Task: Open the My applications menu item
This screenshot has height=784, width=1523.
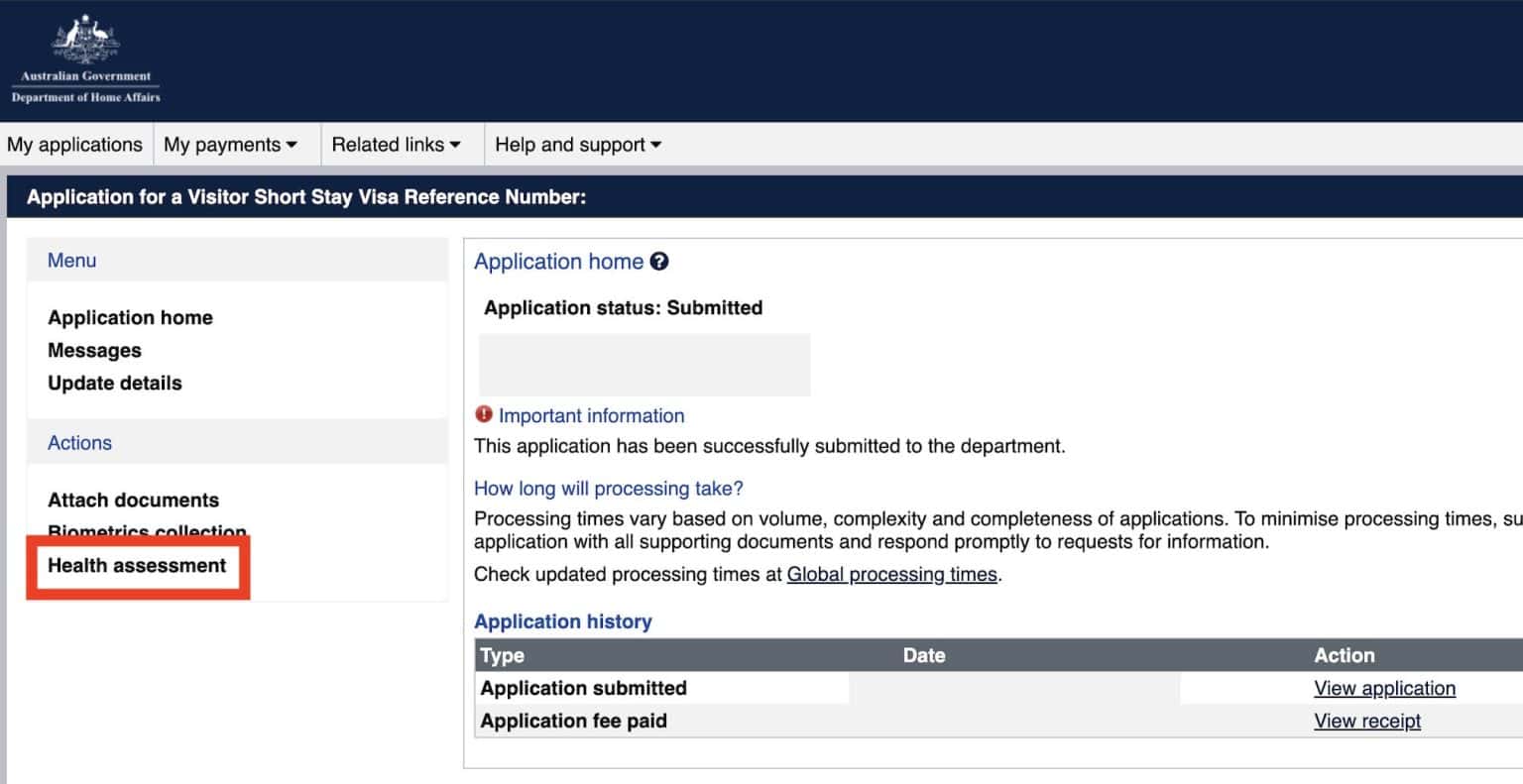Action: click(75, 145)
